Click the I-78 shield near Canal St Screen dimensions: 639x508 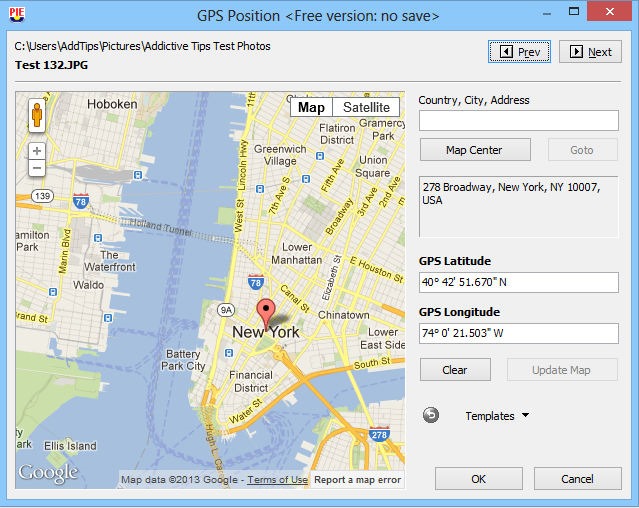click(x=256, y=282)
